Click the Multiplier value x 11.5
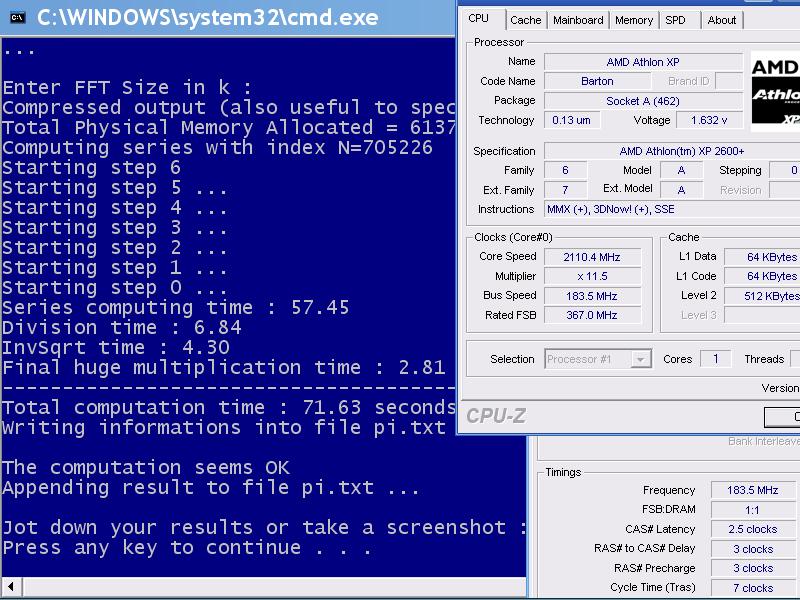The width and height of the screenshot is (800, 600). click(x=592, y=277)
